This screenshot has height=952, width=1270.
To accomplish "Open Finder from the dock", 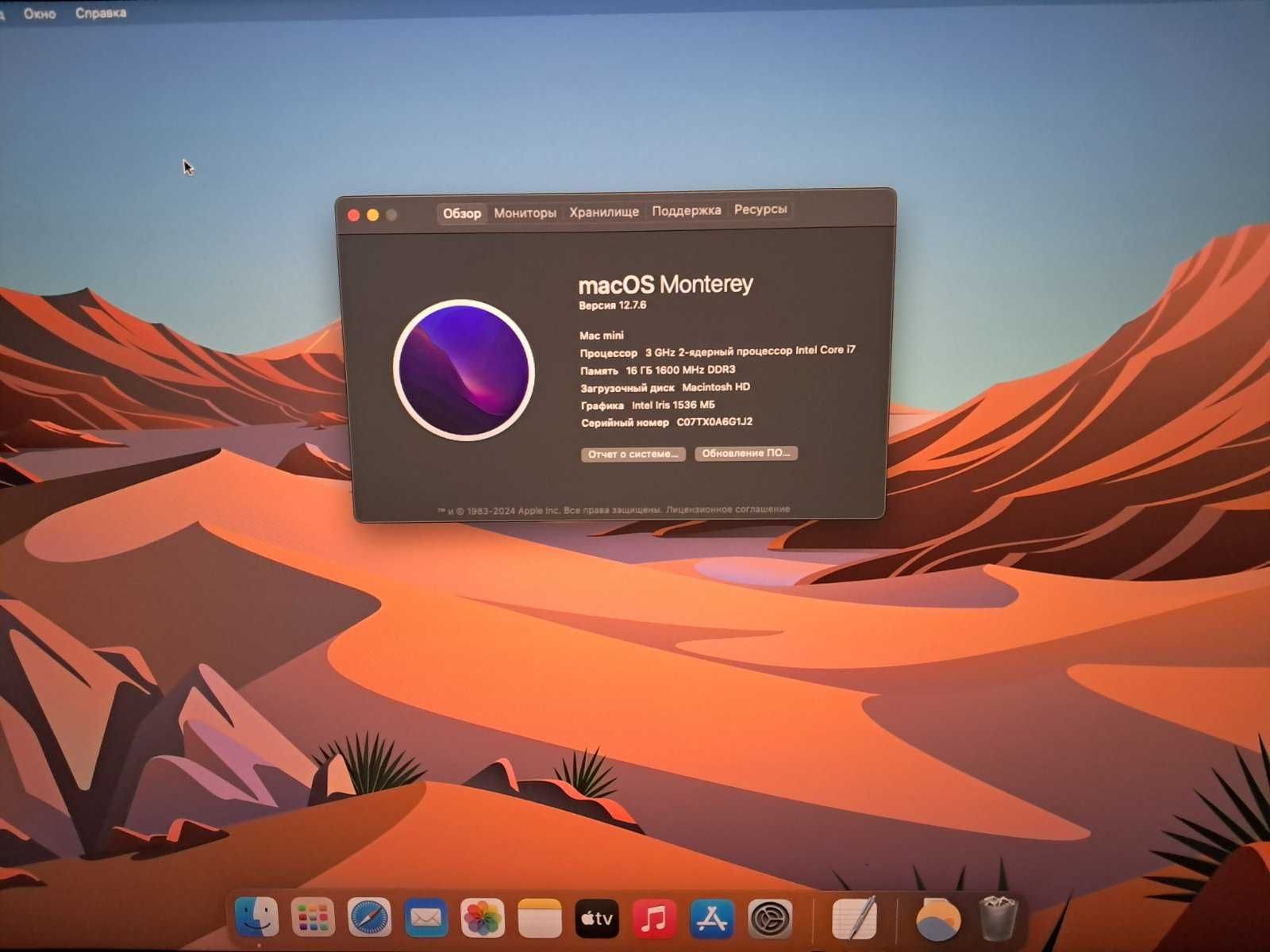I will click(x=257, y=918).
